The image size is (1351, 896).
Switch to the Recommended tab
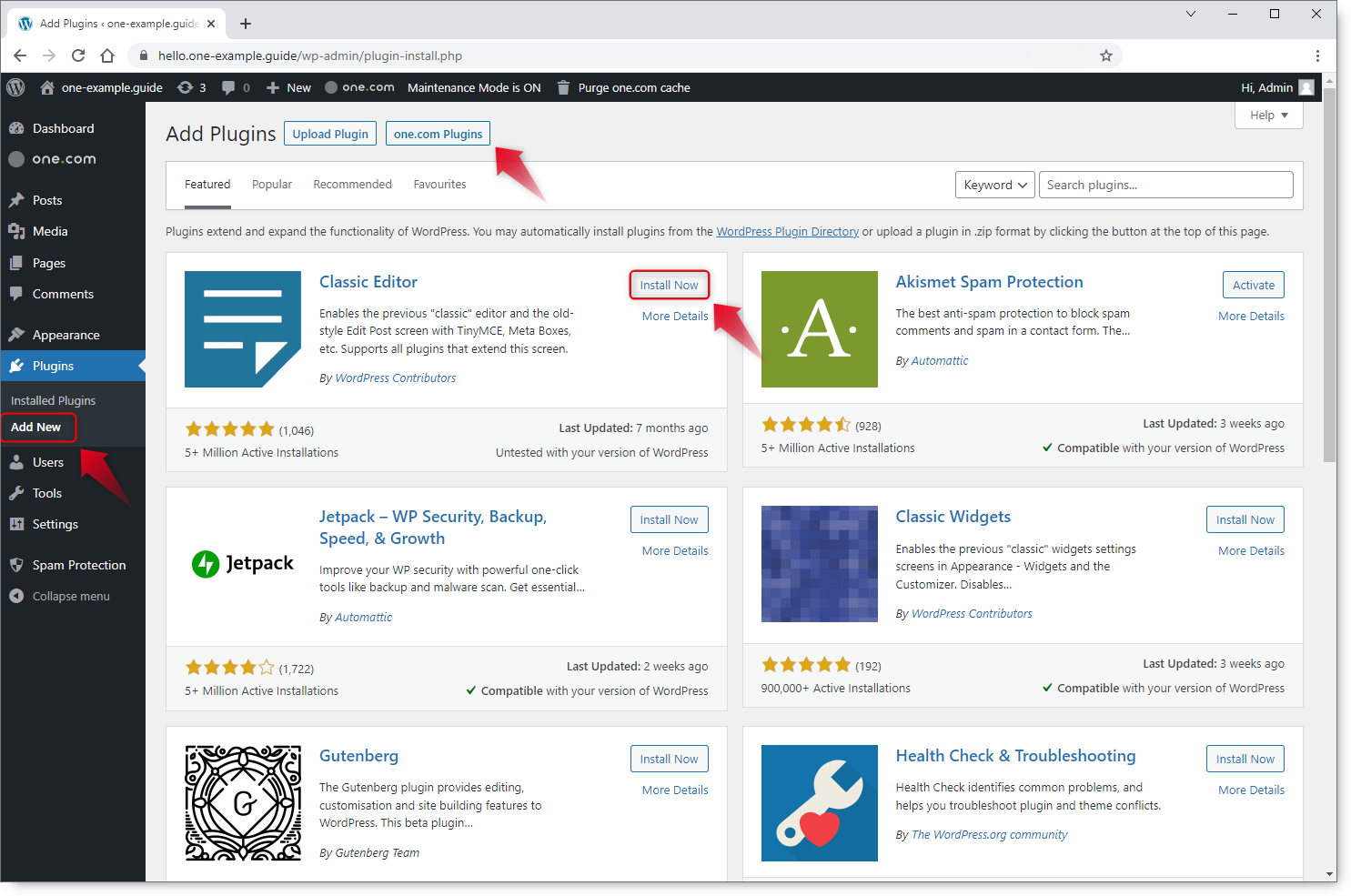pyautogui.click(x=352, y=184)
